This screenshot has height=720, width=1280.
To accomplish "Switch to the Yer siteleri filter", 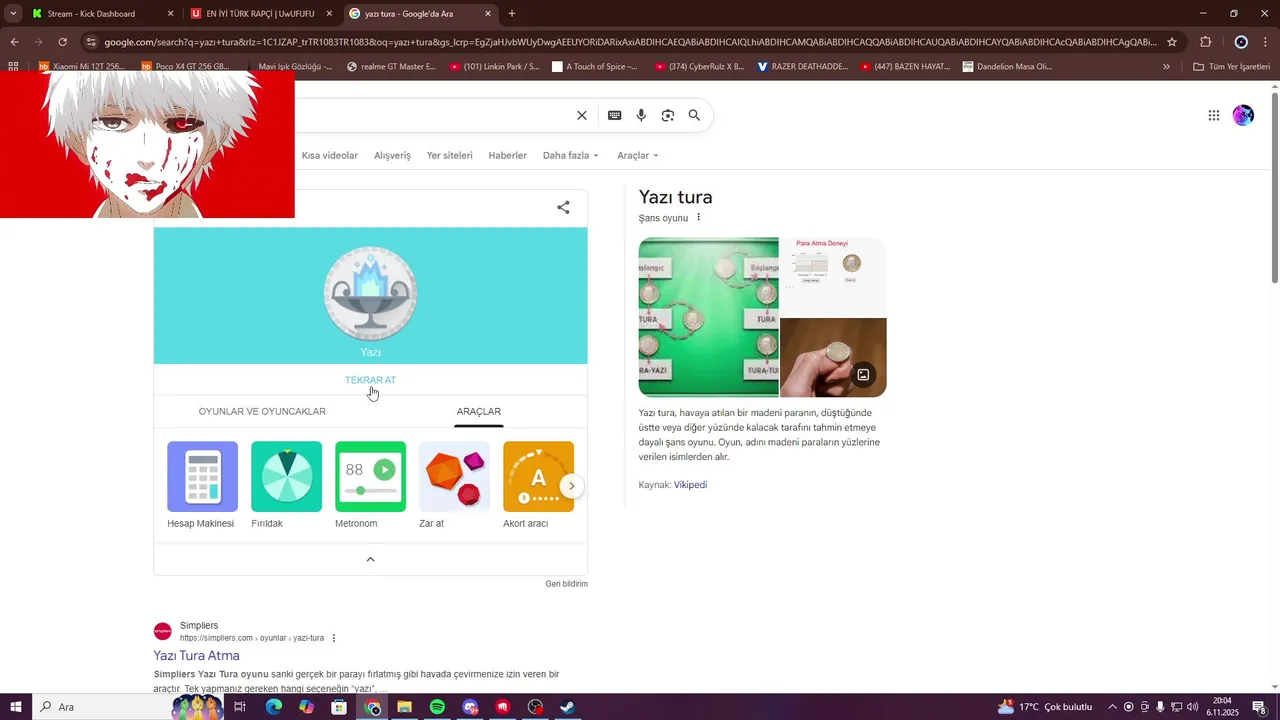I will pyautogui.click(x=449, y=155).
